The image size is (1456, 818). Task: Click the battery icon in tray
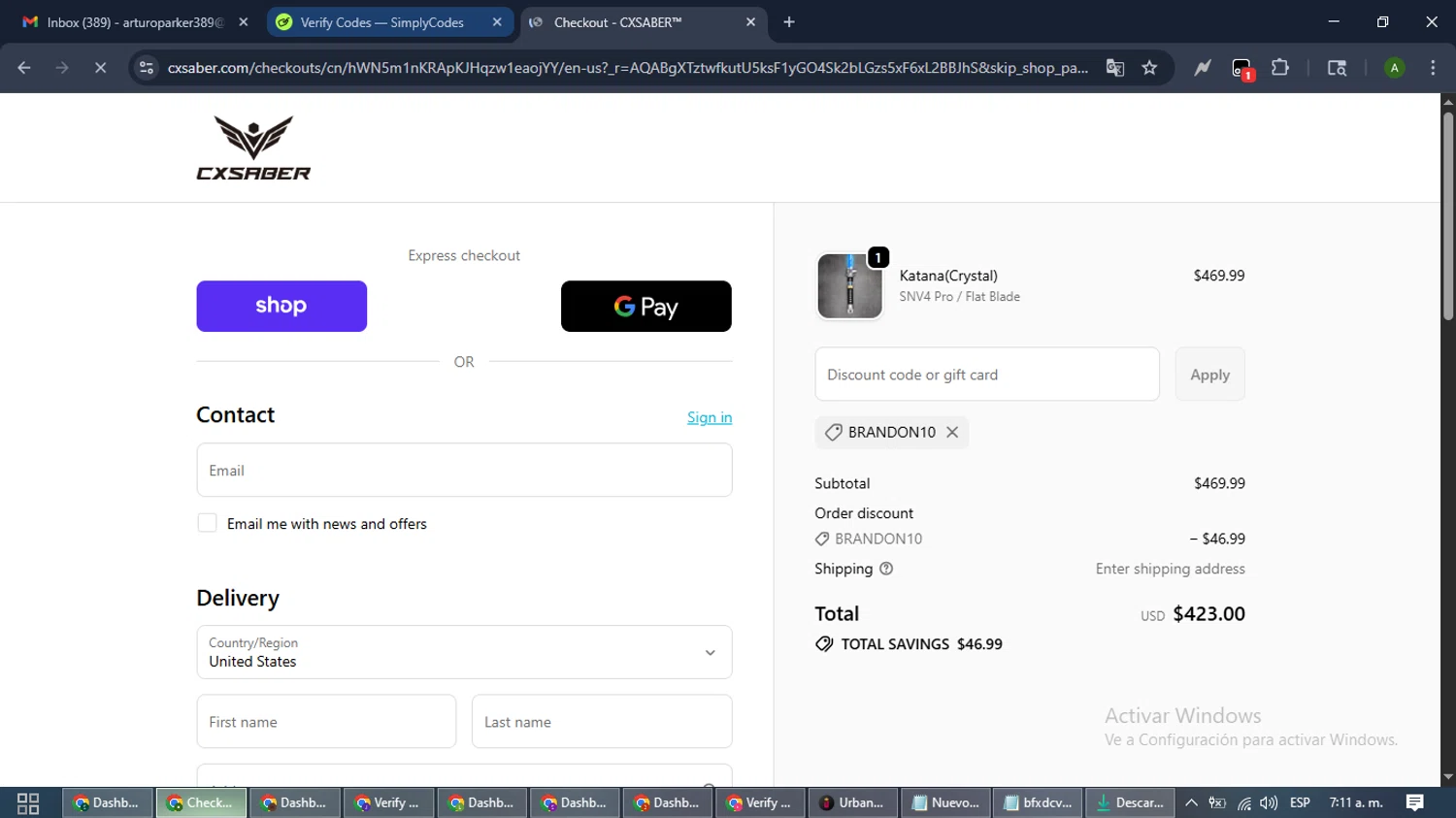(x=1217, y=803)
